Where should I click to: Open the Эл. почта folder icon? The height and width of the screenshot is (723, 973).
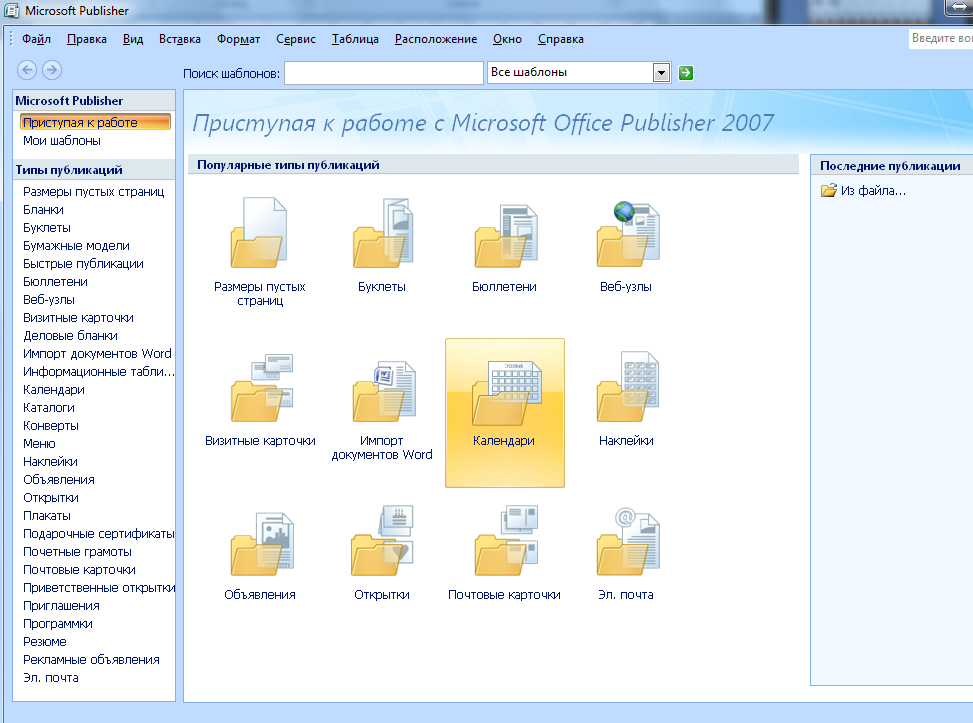[x=627, y=541]
